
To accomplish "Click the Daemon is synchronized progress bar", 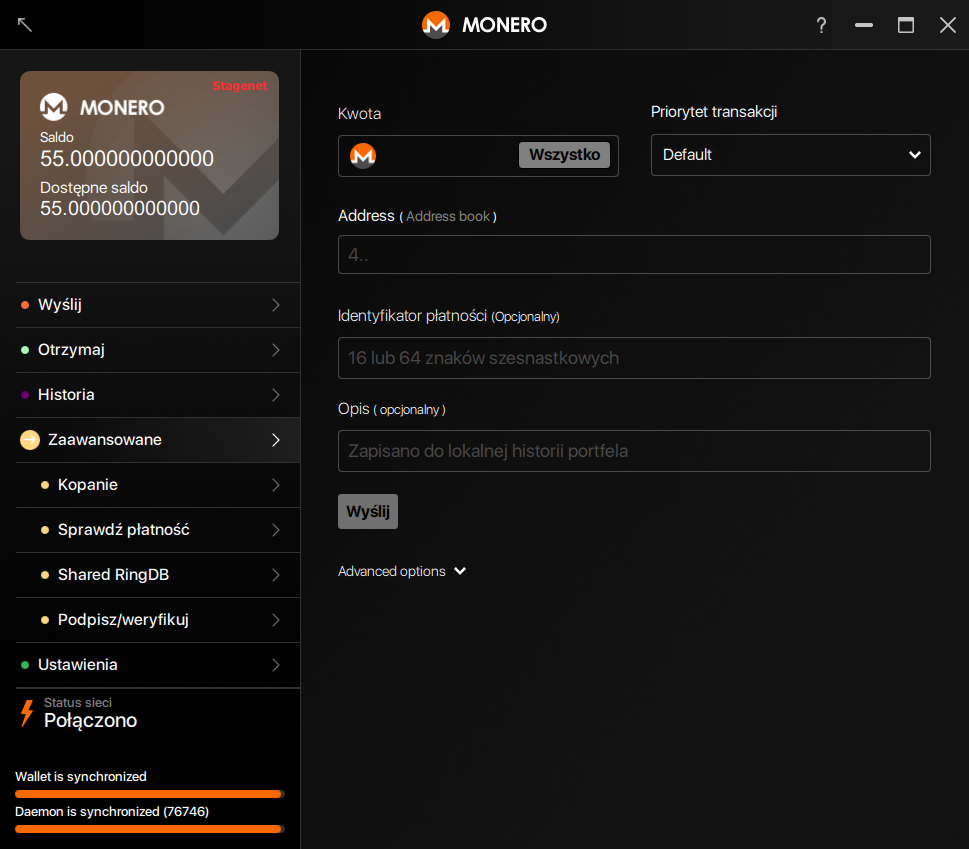I will click(x=150, y=829).
